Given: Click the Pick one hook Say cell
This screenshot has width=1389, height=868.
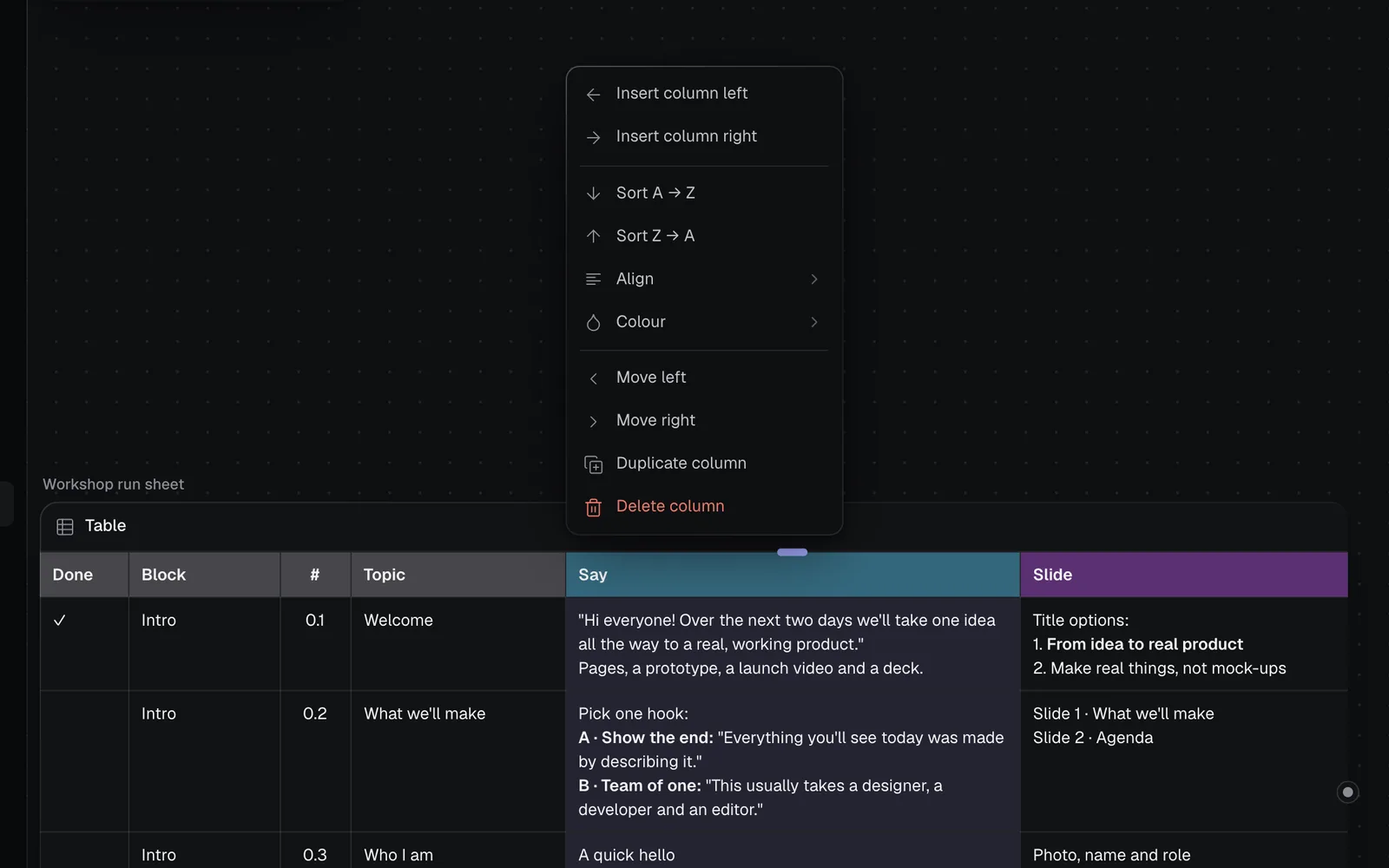Looking at the screenshot, I should [793, 761].
